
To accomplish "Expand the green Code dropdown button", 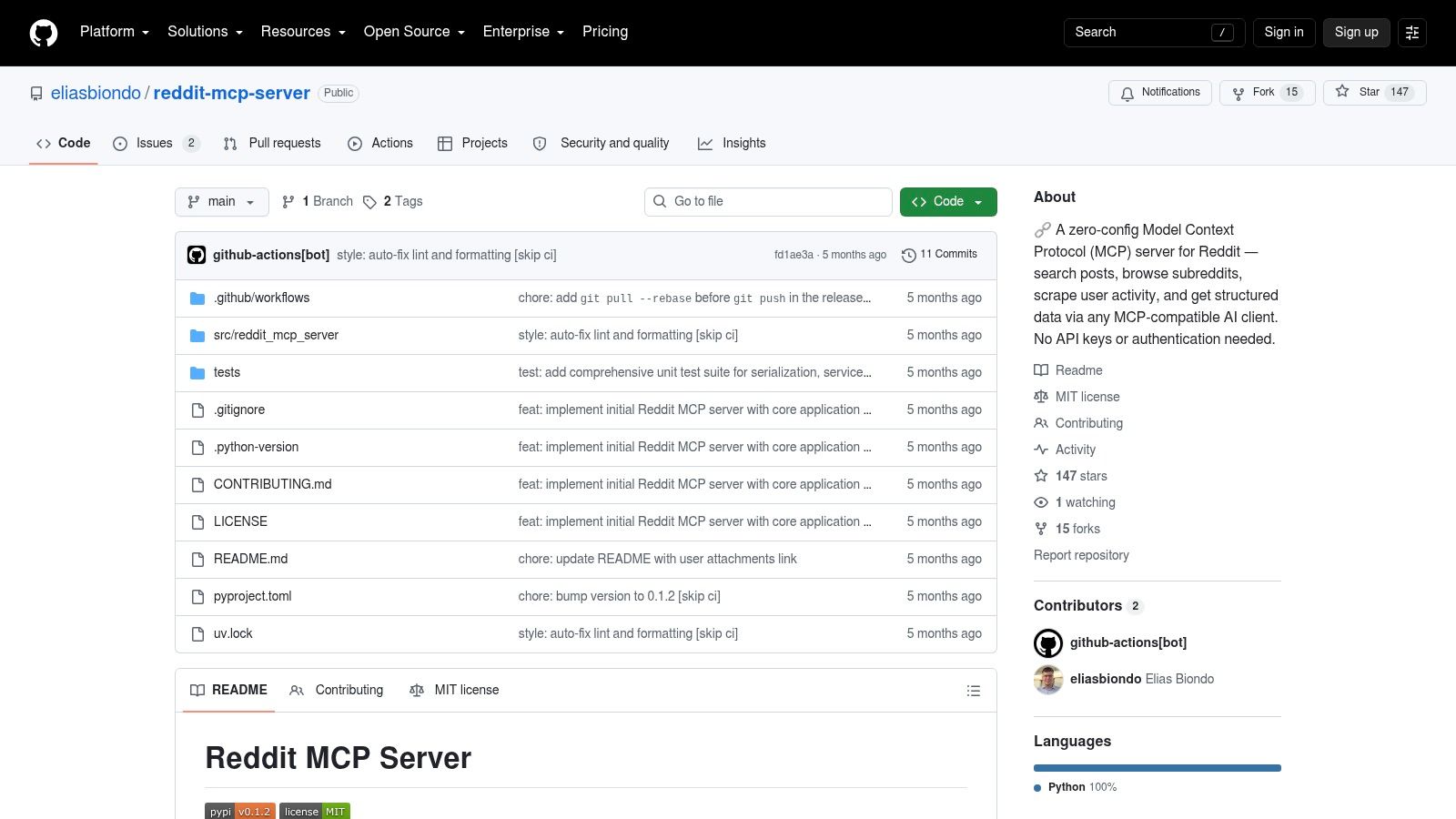I will pyautogui.click(x=948, y=202).
